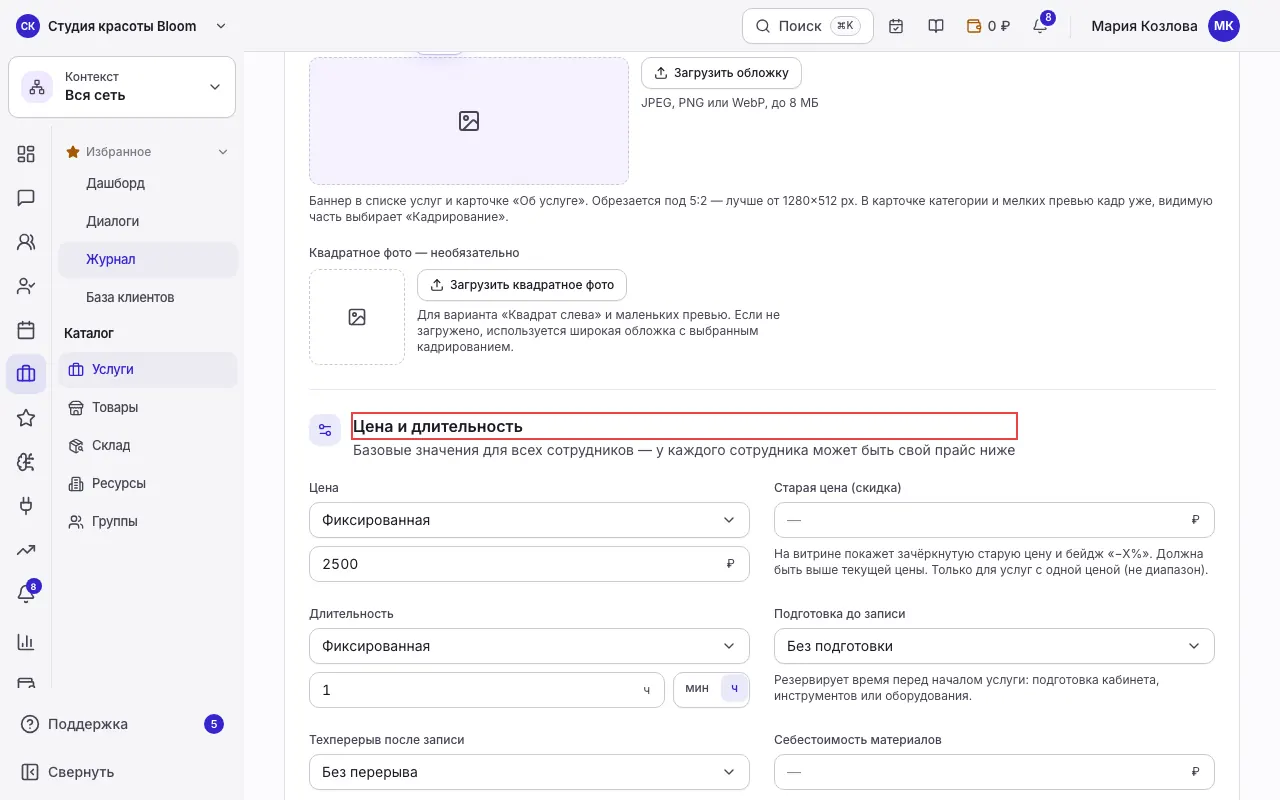Expand the «Подготовка до записи» dropdown
The height and width of the screenshot is (800, 1280).
point(994,646)
